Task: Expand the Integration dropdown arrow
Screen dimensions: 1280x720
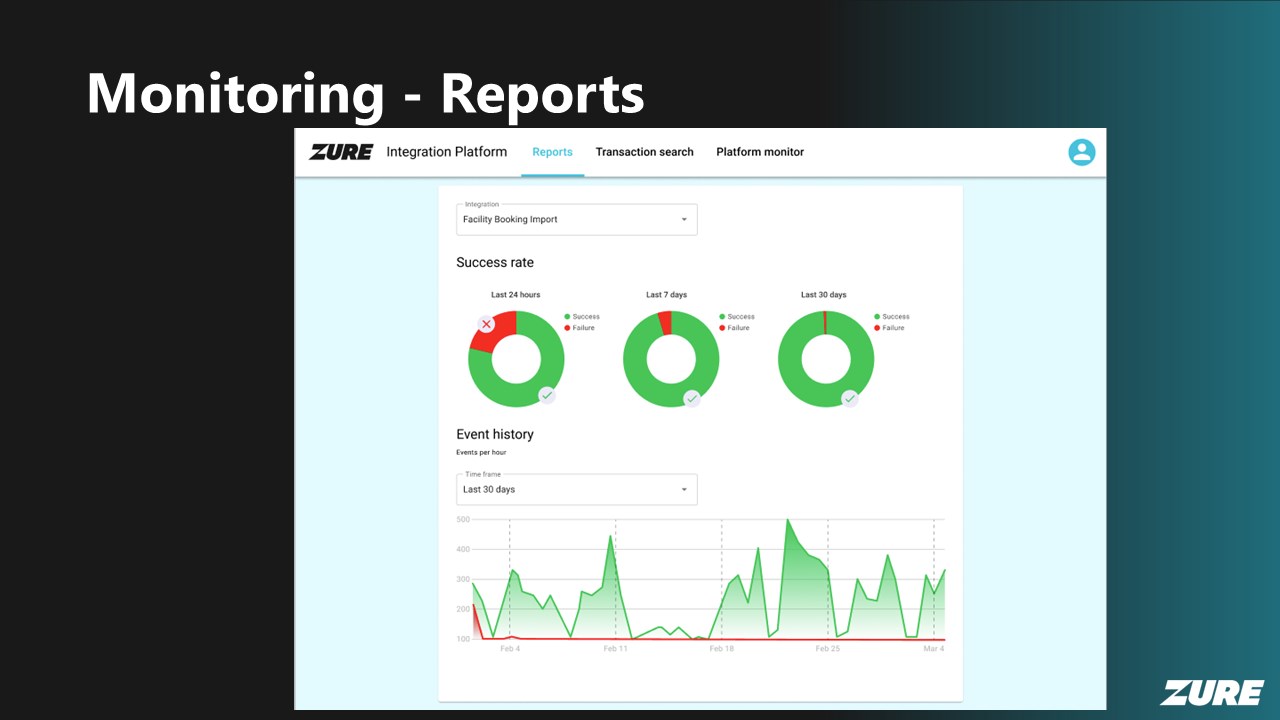Action: point(684,220)
